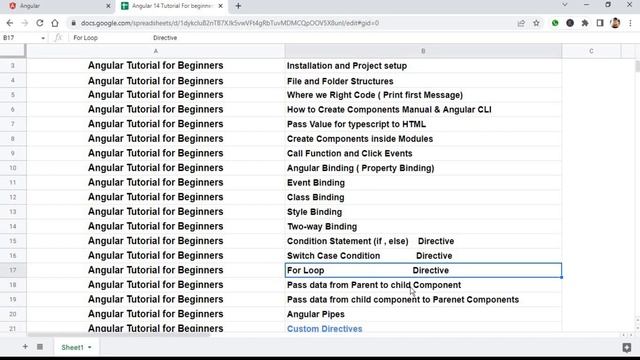Click the vertical scrollbar thumb

[x=637, y=67]
